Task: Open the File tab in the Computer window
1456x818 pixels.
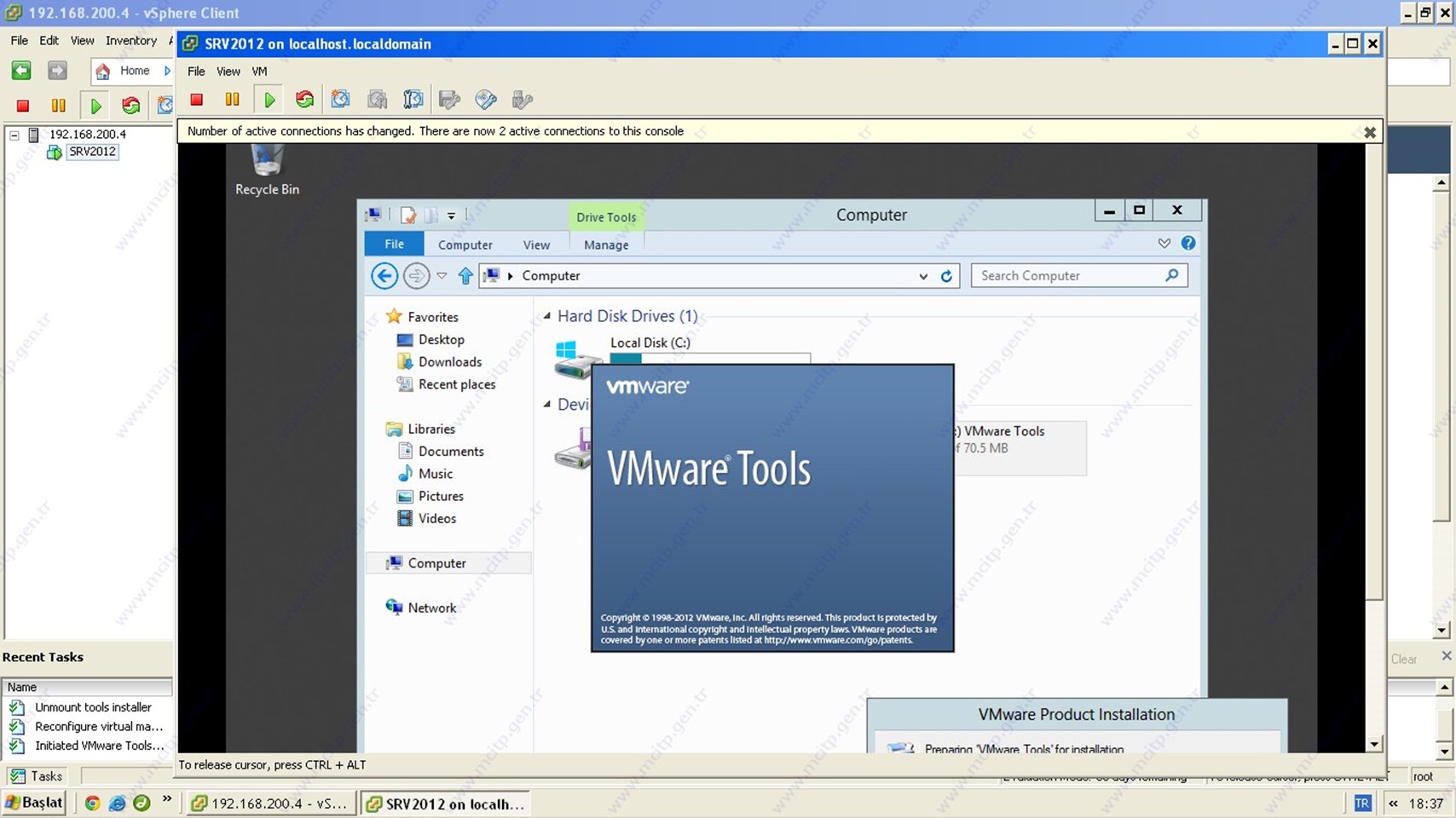Action: 394,244
